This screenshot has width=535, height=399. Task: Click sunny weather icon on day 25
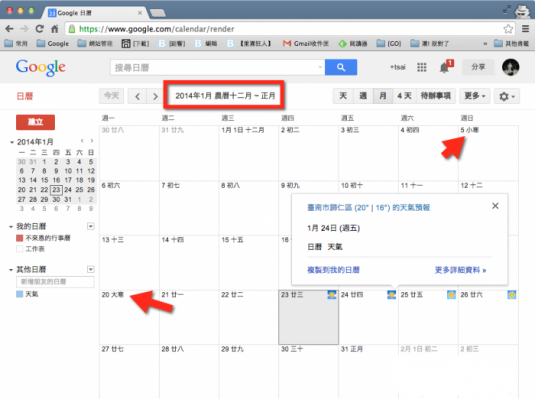[451, 294]
